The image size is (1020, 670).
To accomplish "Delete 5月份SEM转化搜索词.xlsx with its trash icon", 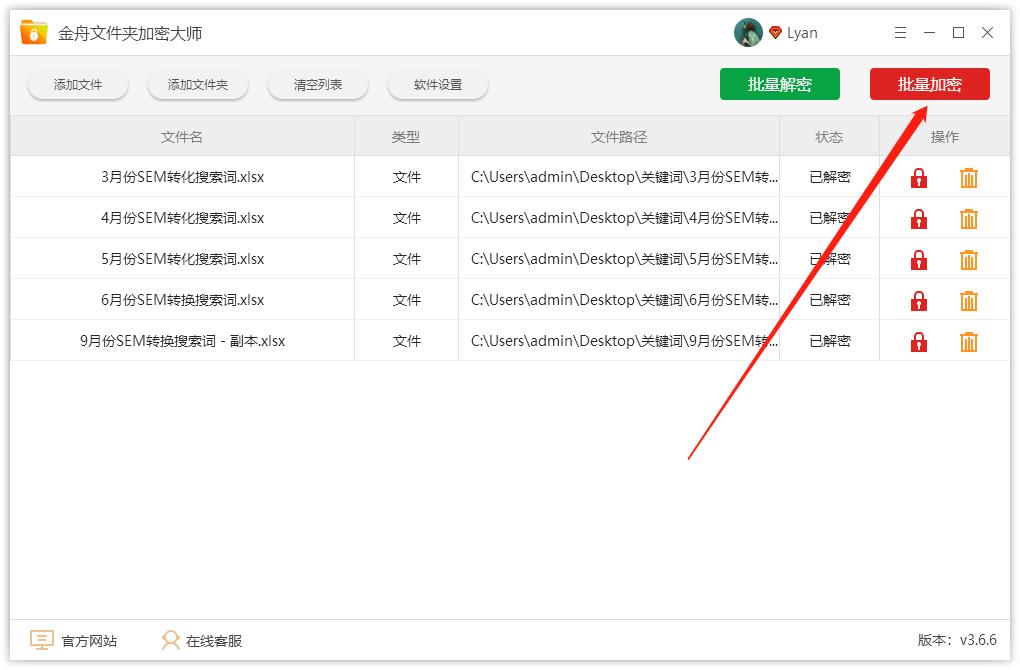I will click(968, 259).
